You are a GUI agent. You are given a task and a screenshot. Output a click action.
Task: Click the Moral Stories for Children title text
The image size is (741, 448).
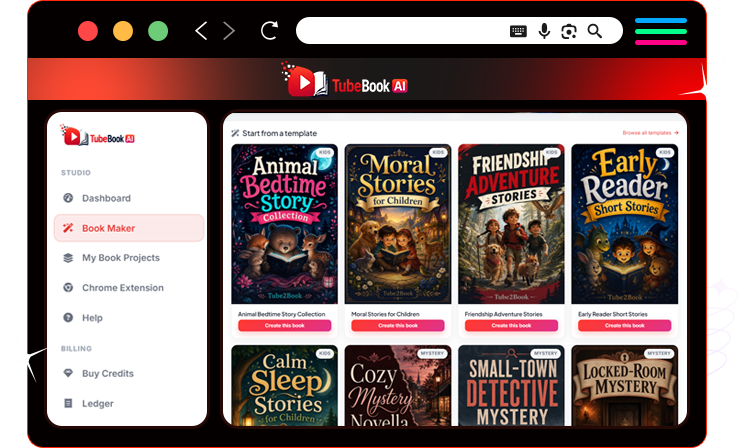(385, 314)
